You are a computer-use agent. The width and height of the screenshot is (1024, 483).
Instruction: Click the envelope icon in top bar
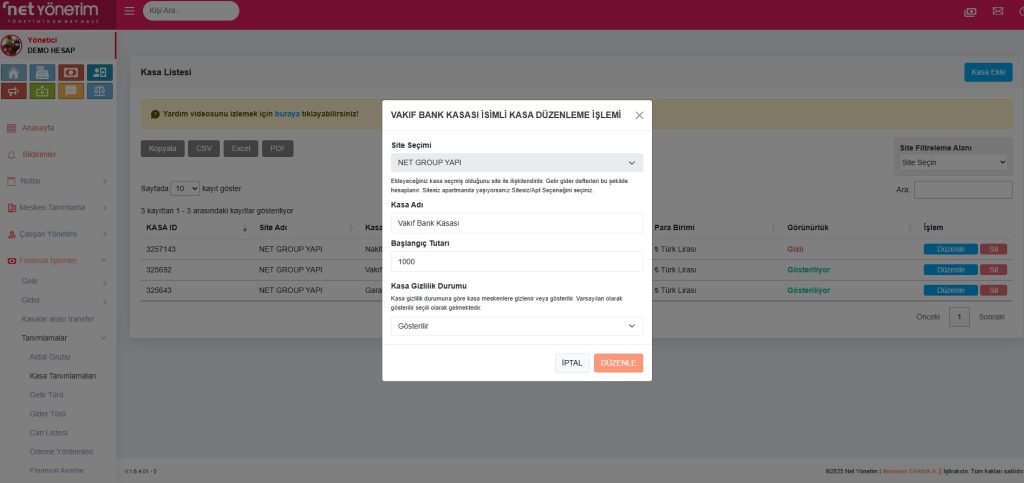997,11
